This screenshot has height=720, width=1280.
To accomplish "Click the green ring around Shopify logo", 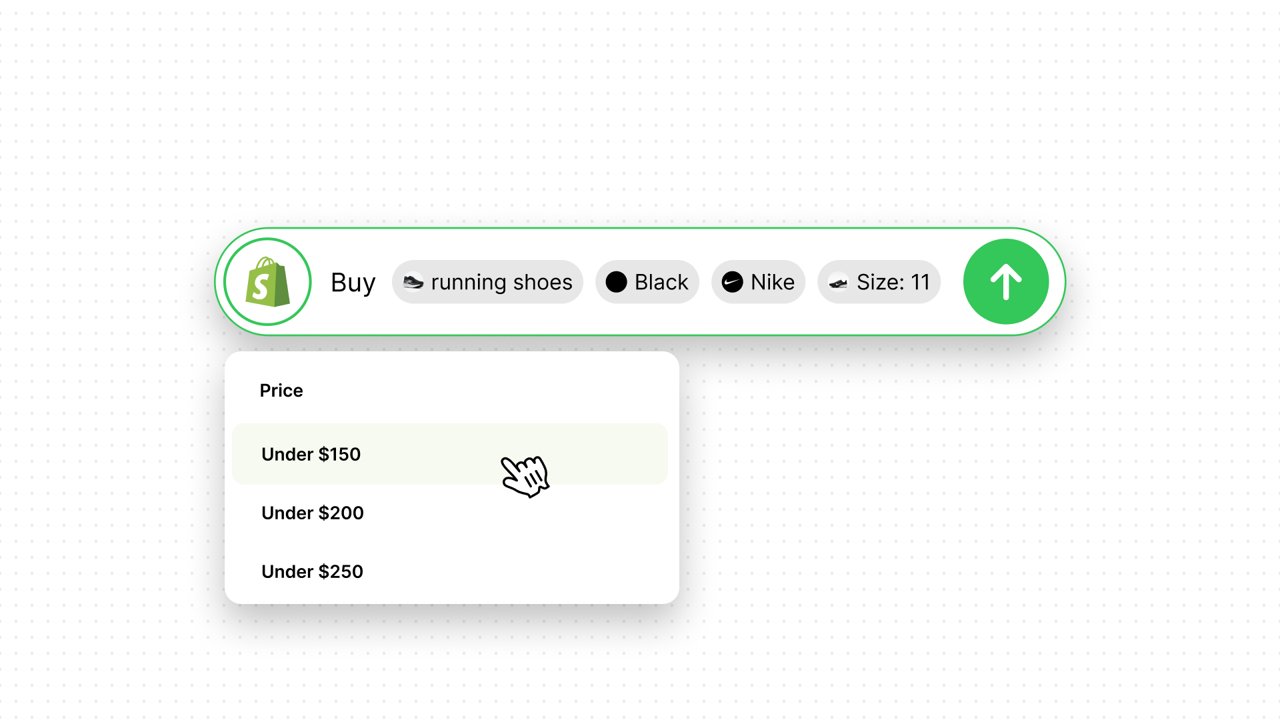I will [268, 240].
